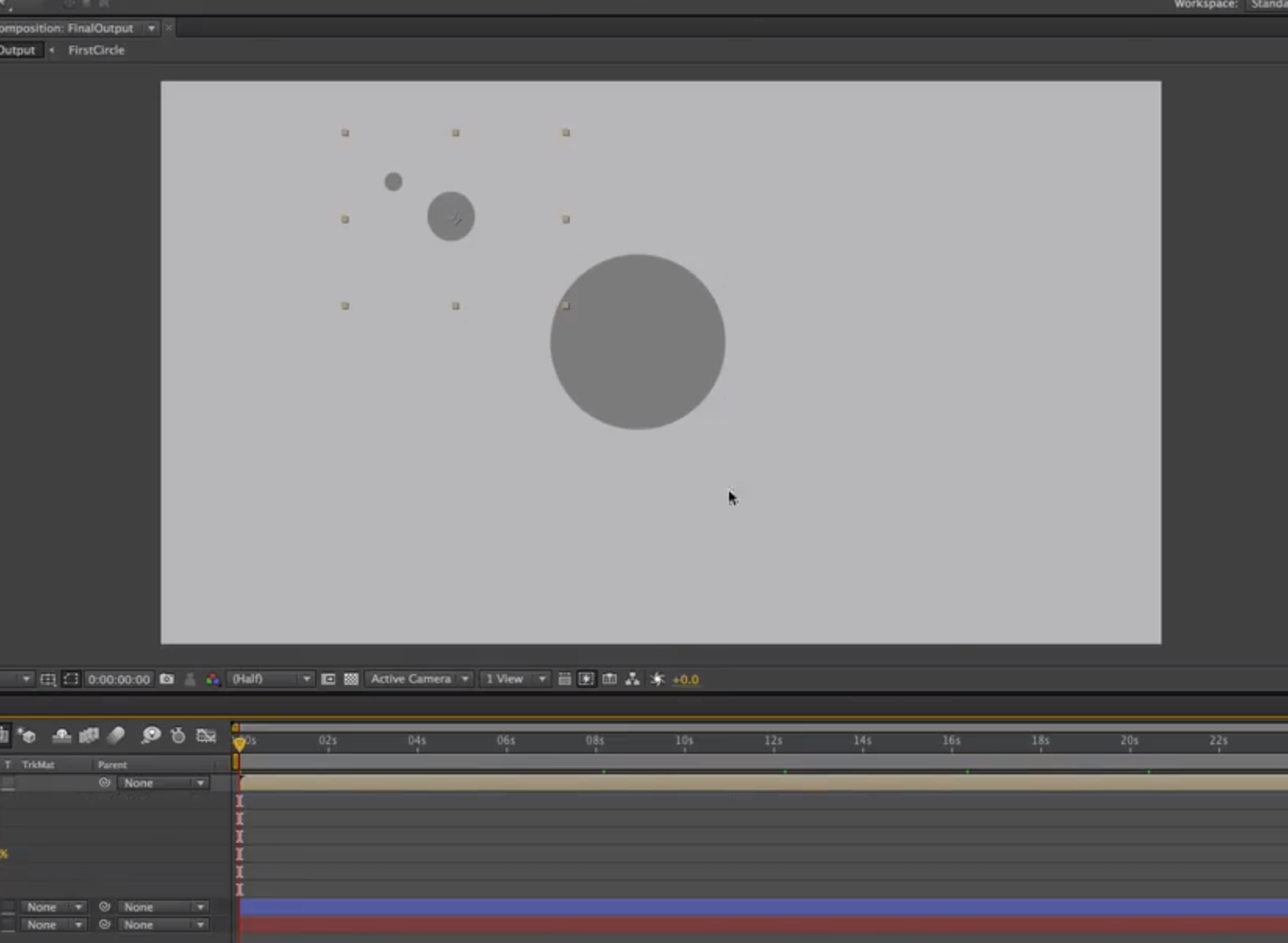Viewport: 1288px width, 943px height.
Task: Open the Half resolution dropdown
Action: click(270, 679)
